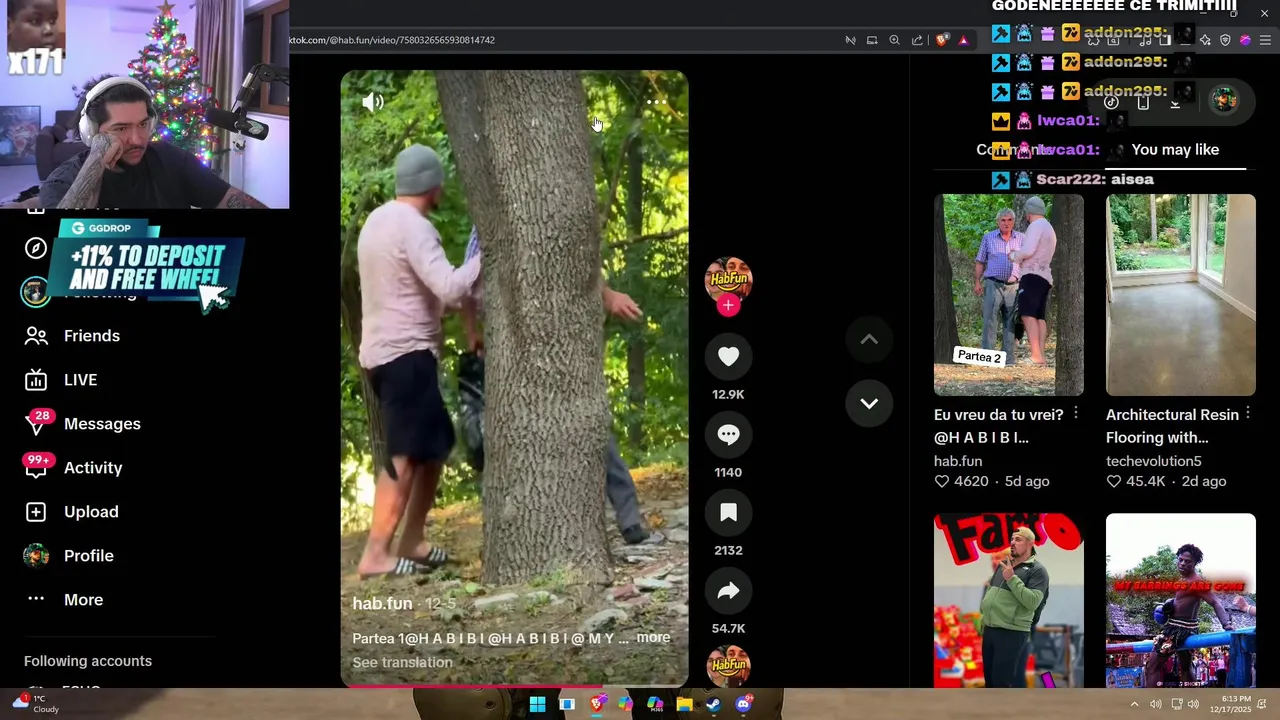Follow hab.fun with the red plus badge
1280x720 pixels.
point(728,305)
